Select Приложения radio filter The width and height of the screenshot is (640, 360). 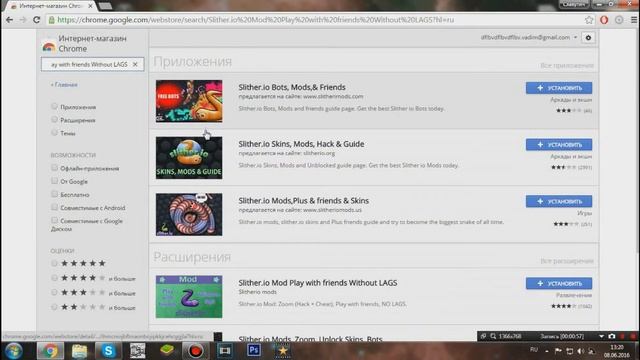54,107
